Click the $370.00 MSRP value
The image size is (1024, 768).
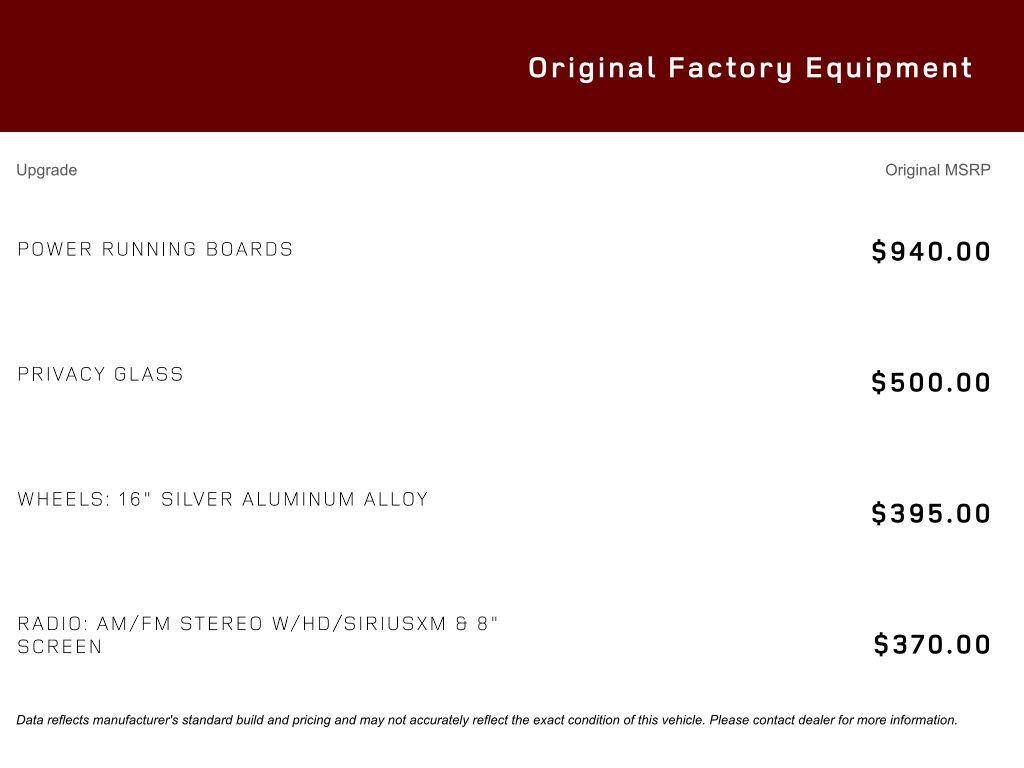(932, 644)
